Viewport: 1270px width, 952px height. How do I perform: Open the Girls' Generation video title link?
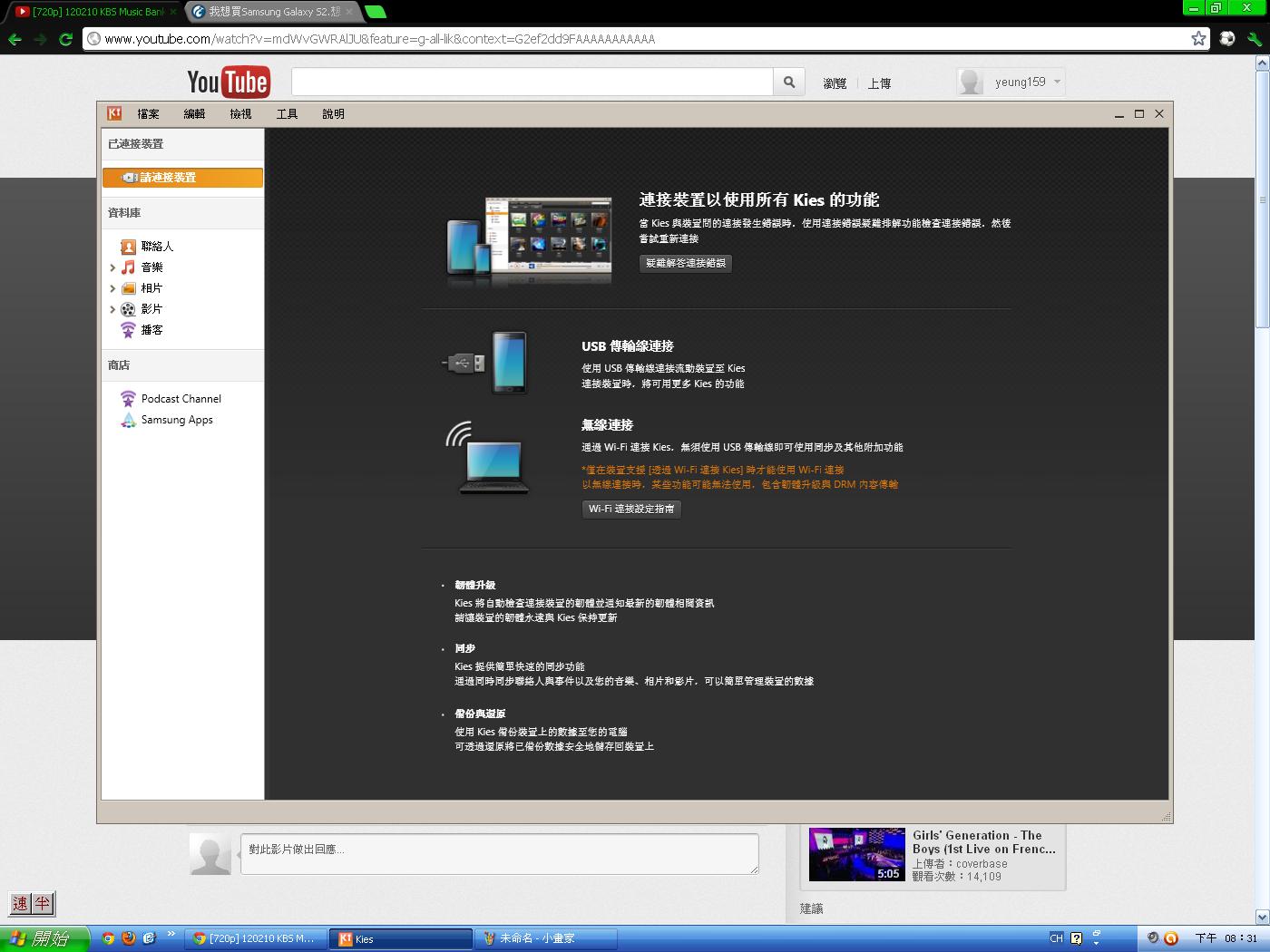pyautogui.click(x=983, y=842)
